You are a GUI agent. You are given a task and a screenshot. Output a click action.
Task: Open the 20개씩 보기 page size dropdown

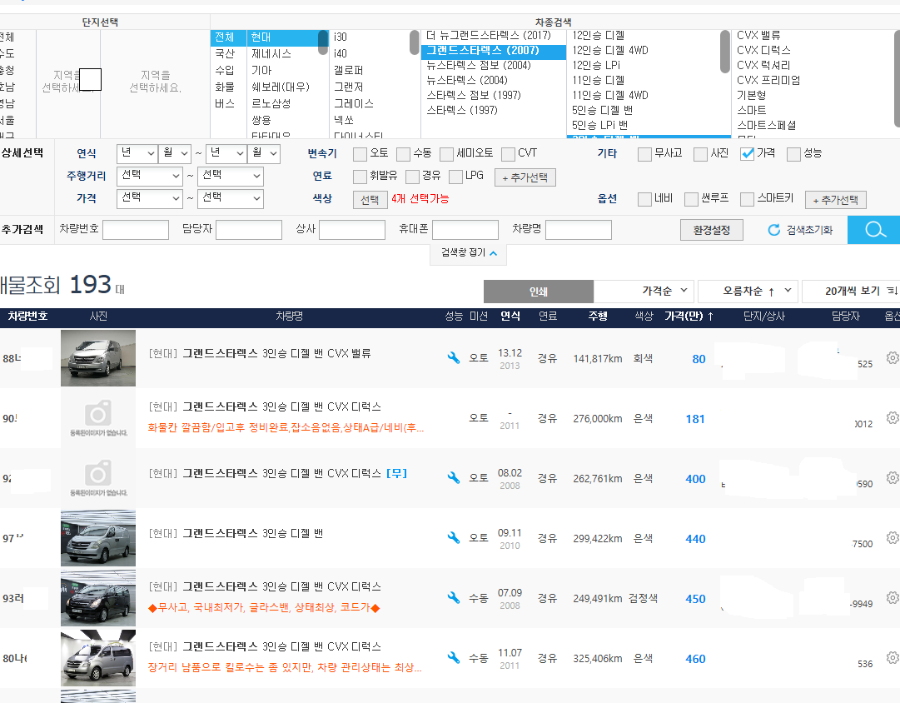(851, 291)
